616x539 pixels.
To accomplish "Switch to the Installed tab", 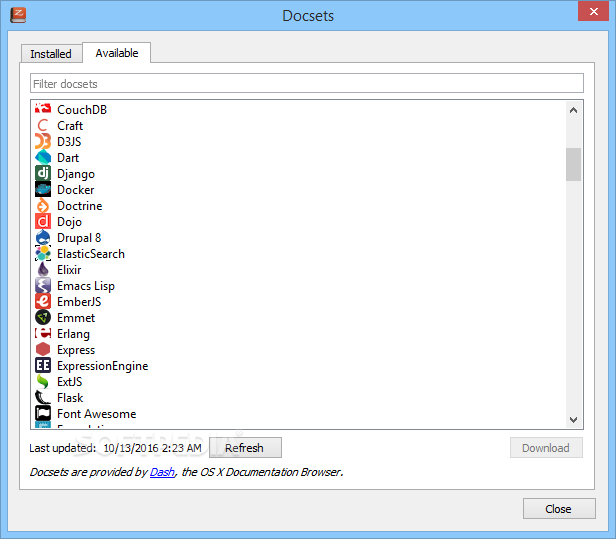I will click(x=51, y=53).
